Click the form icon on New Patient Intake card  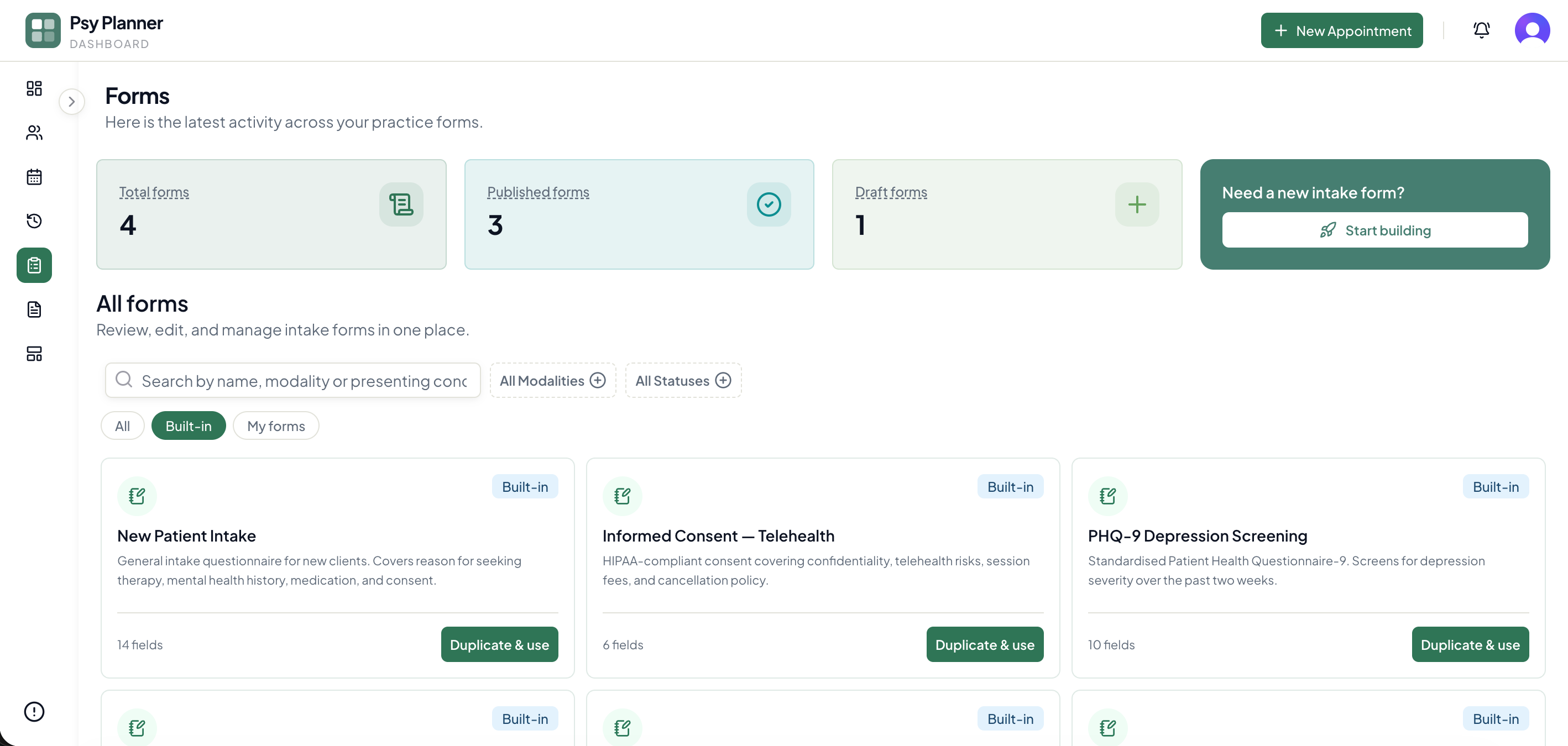point(137,496)
